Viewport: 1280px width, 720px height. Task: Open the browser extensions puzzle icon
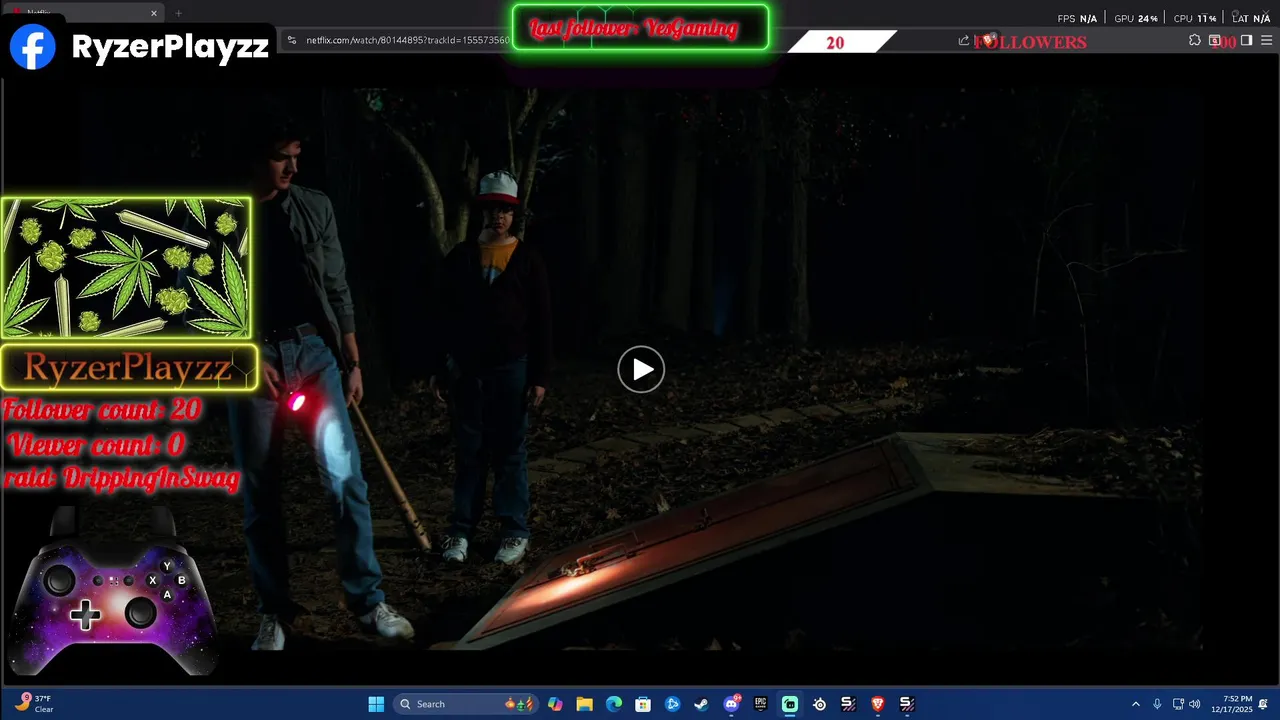[x=1195, y=41]
